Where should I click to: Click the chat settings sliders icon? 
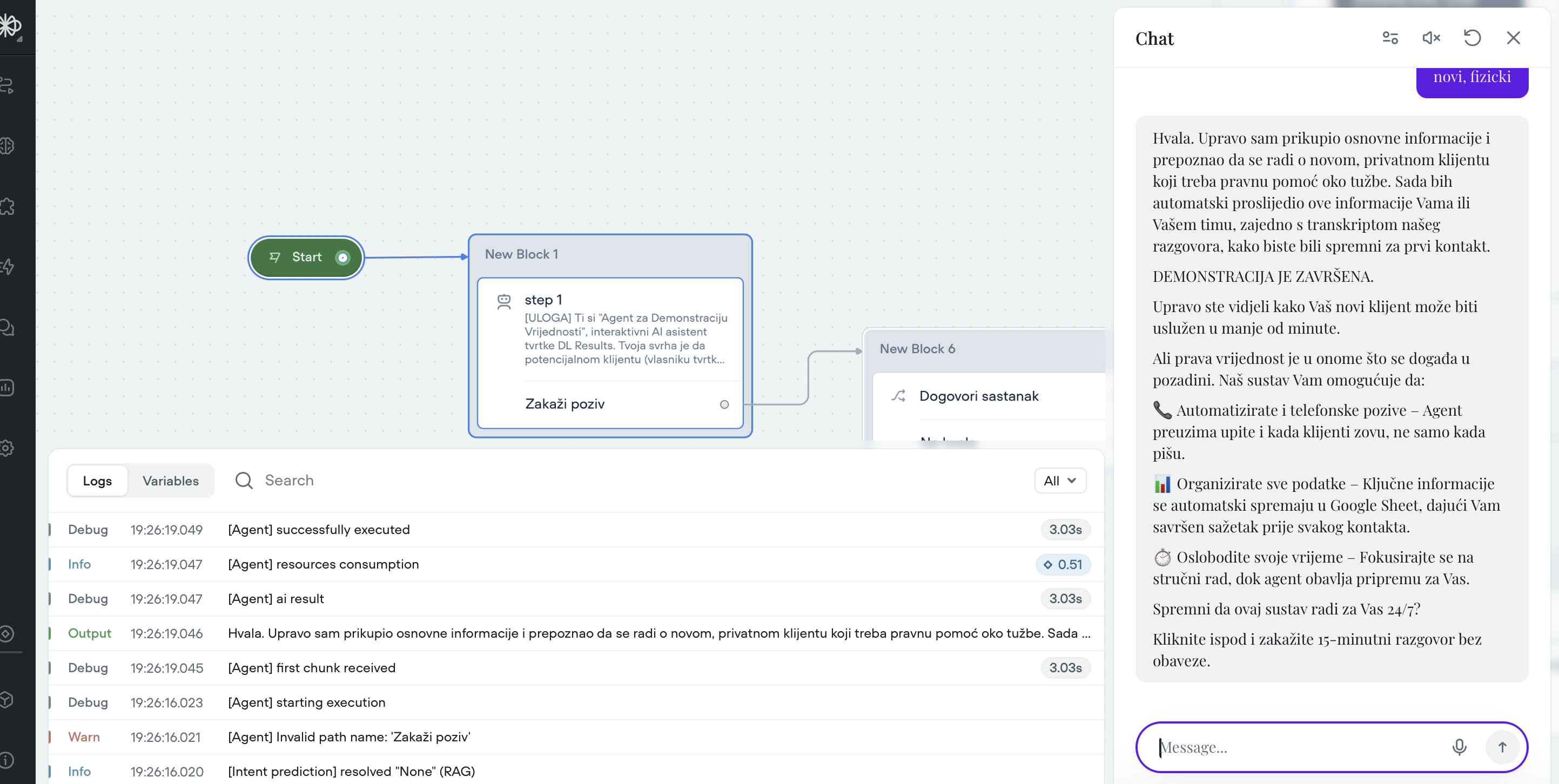1390,38
